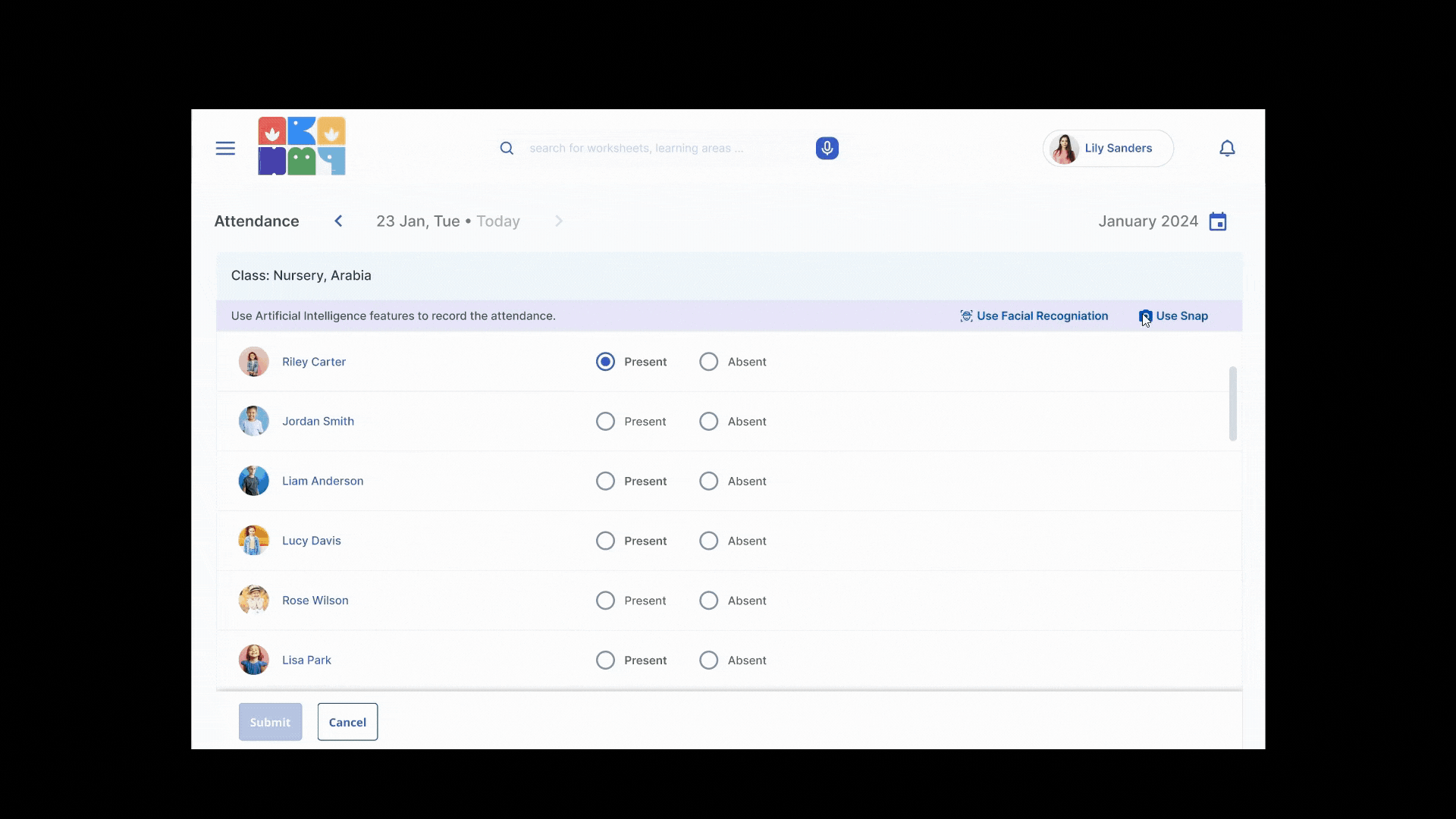
Task: Go to the previous day arrow
Action: click(338, 221)
